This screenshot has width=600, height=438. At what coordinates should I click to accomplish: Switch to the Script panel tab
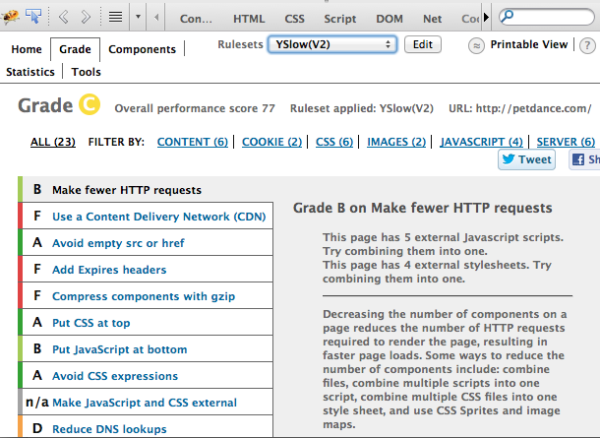(x=340, y=19)
